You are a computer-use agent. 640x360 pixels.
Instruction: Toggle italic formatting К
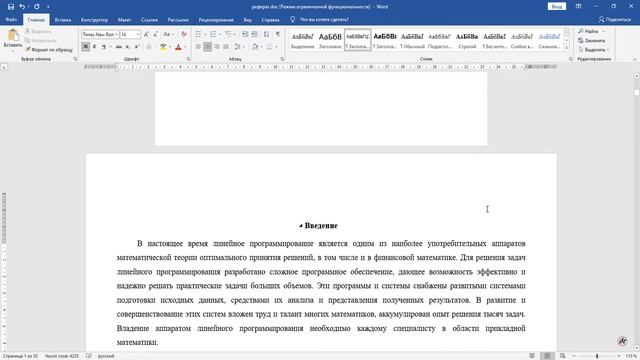pyautogui.click(x=95, y=47)
